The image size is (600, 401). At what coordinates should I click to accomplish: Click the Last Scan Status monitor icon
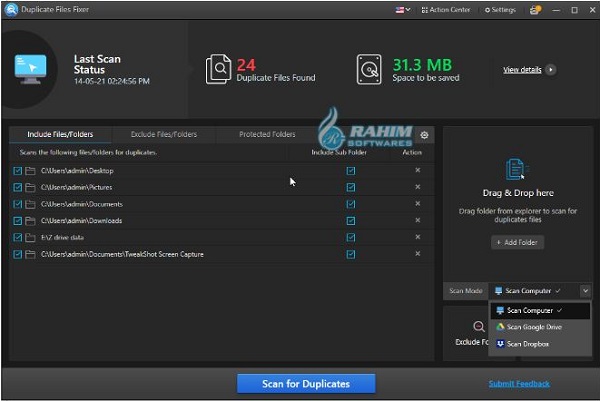click(x=31, y=69)
